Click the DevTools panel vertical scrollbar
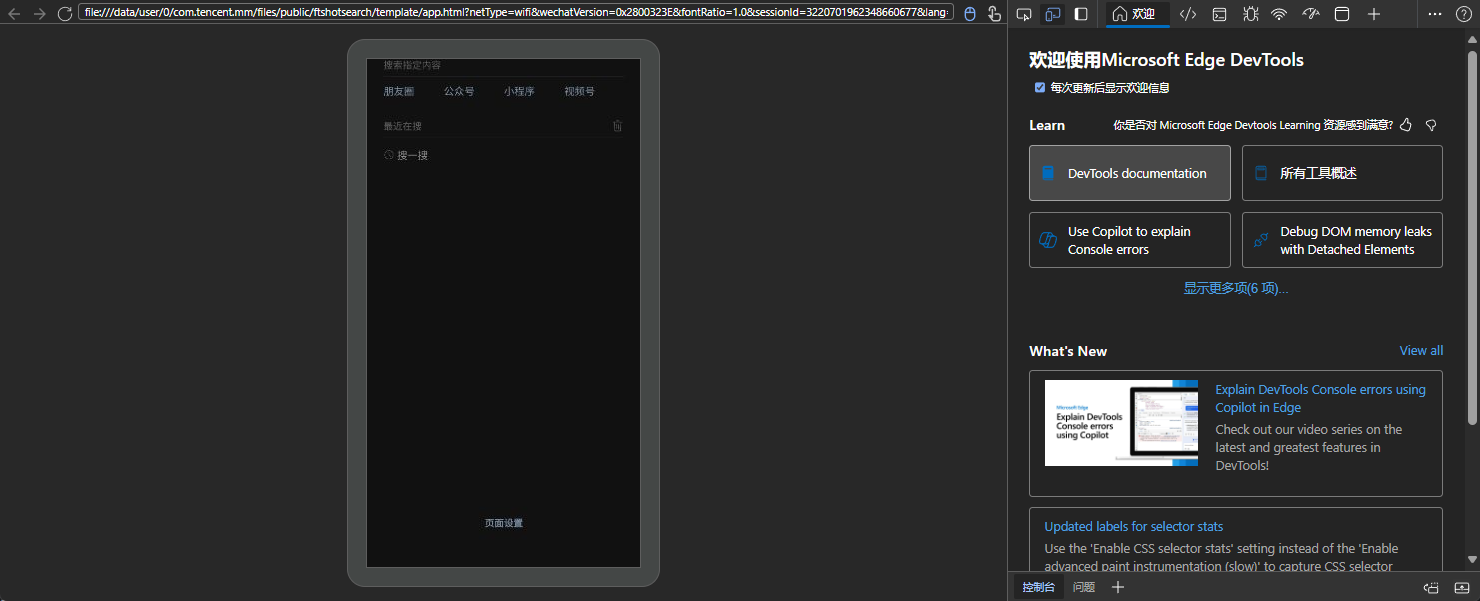This screenshot has height=601, width=1480. pyautogui.click(x=1472, y=240)
